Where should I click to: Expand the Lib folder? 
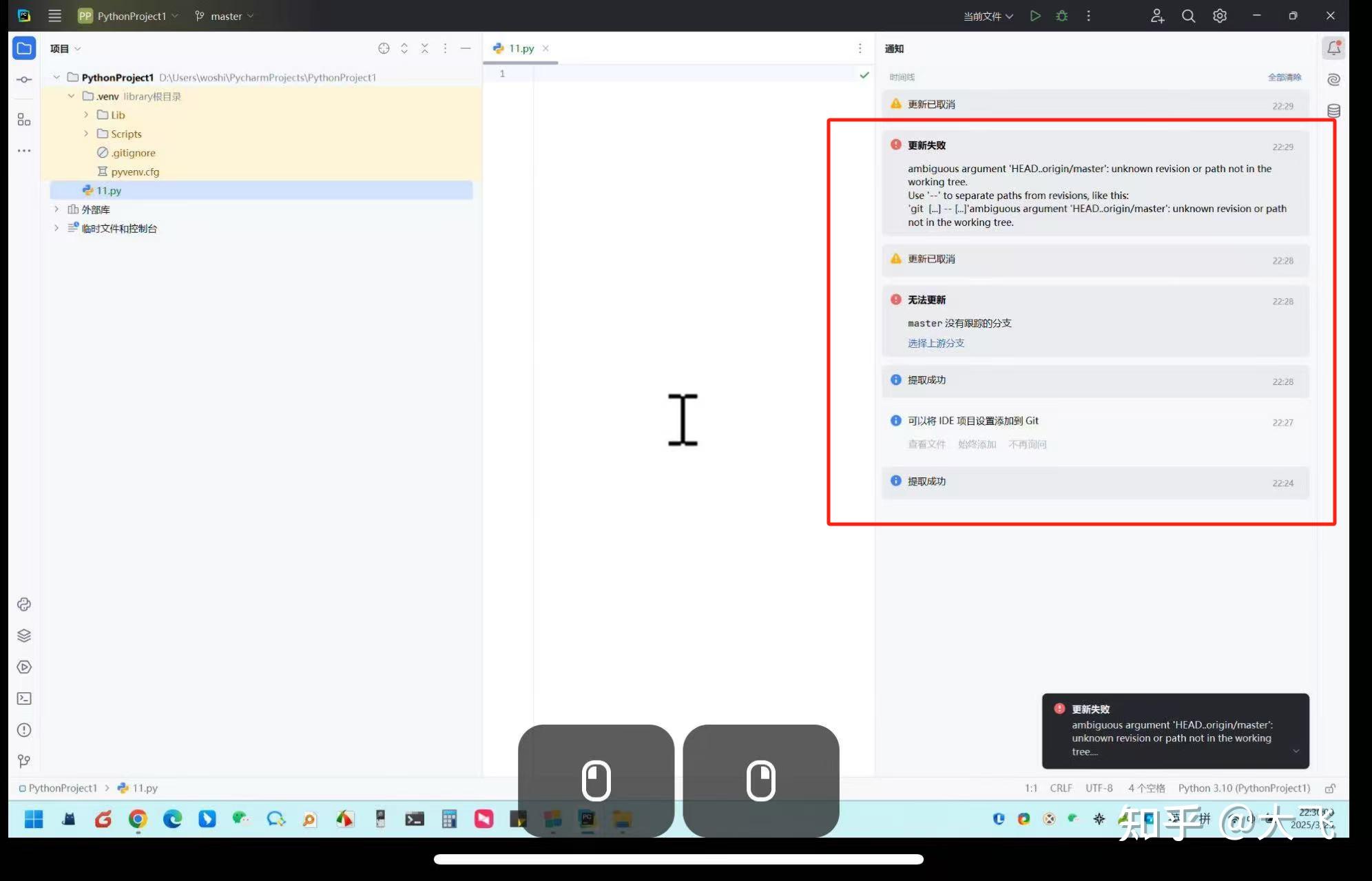point(85,115)
